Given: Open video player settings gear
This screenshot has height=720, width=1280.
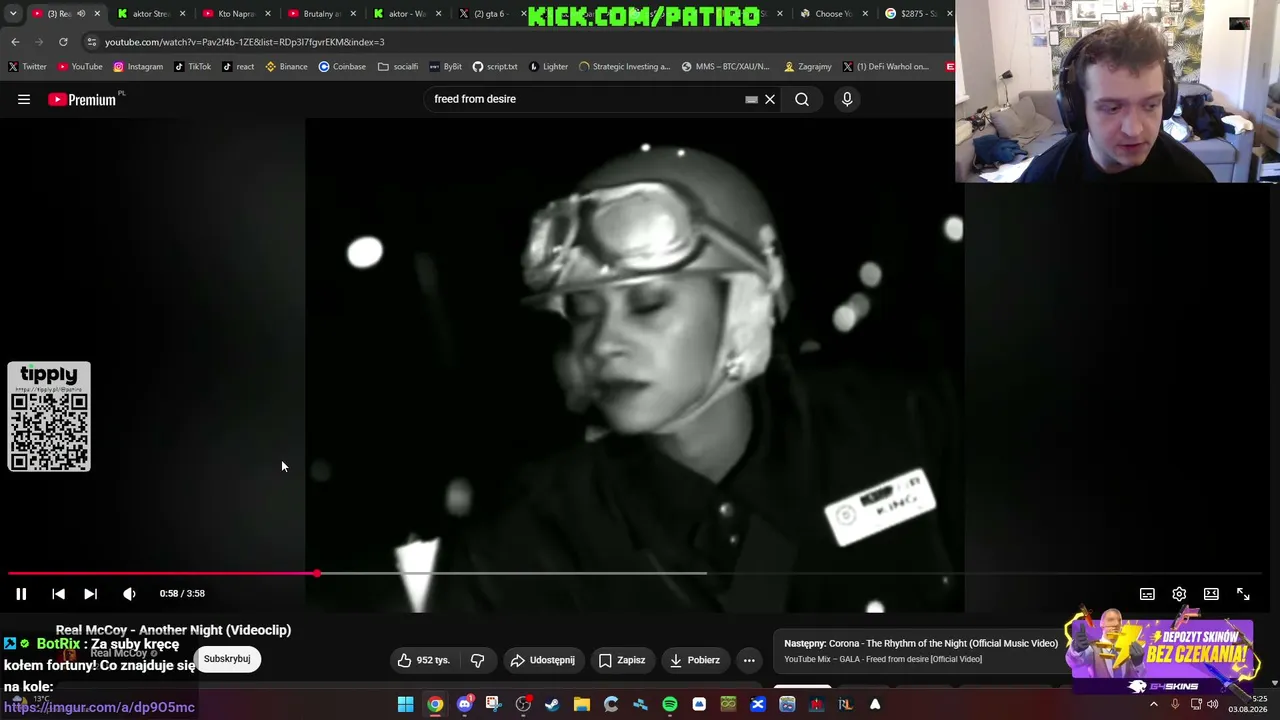Looking at the screenshot, I should pos(1179,594).
